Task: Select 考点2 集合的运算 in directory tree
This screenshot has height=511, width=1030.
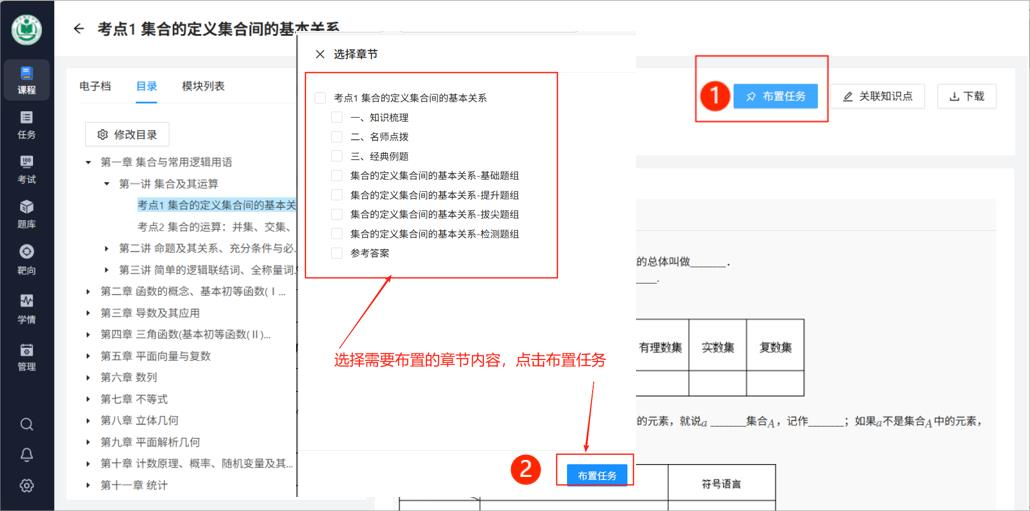Action: pos(217,227)
